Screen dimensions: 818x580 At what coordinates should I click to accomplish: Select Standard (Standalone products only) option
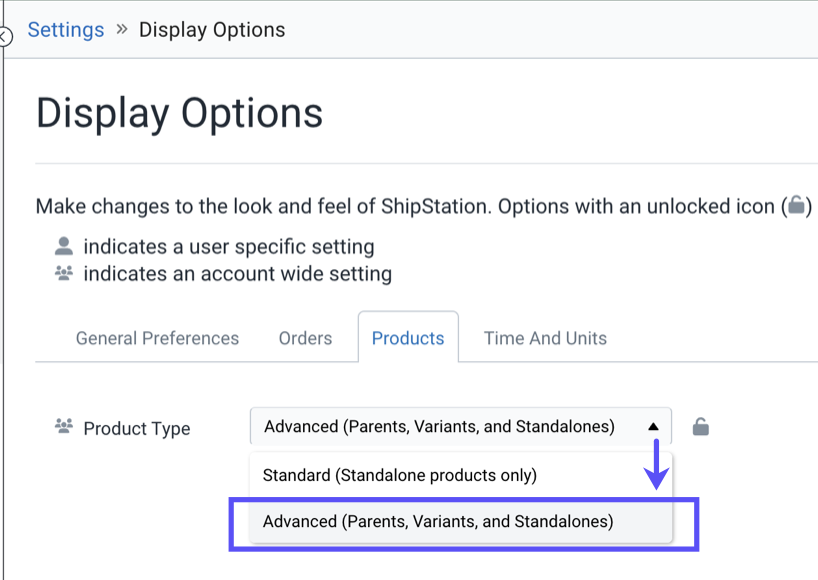click(x=400, y=475)
